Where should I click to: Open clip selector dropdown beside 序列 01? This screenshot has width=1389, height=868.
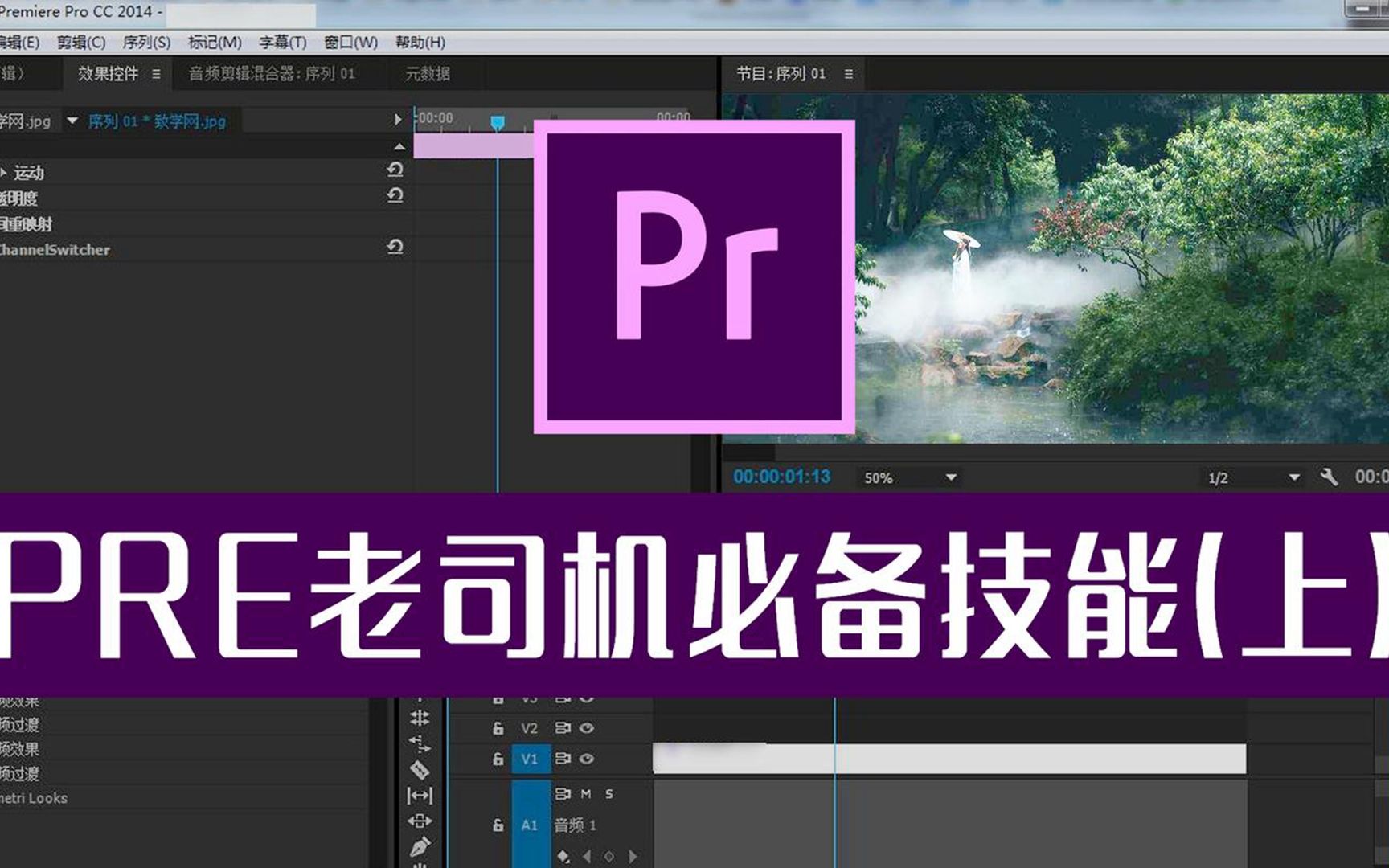(x=72, y=121)
